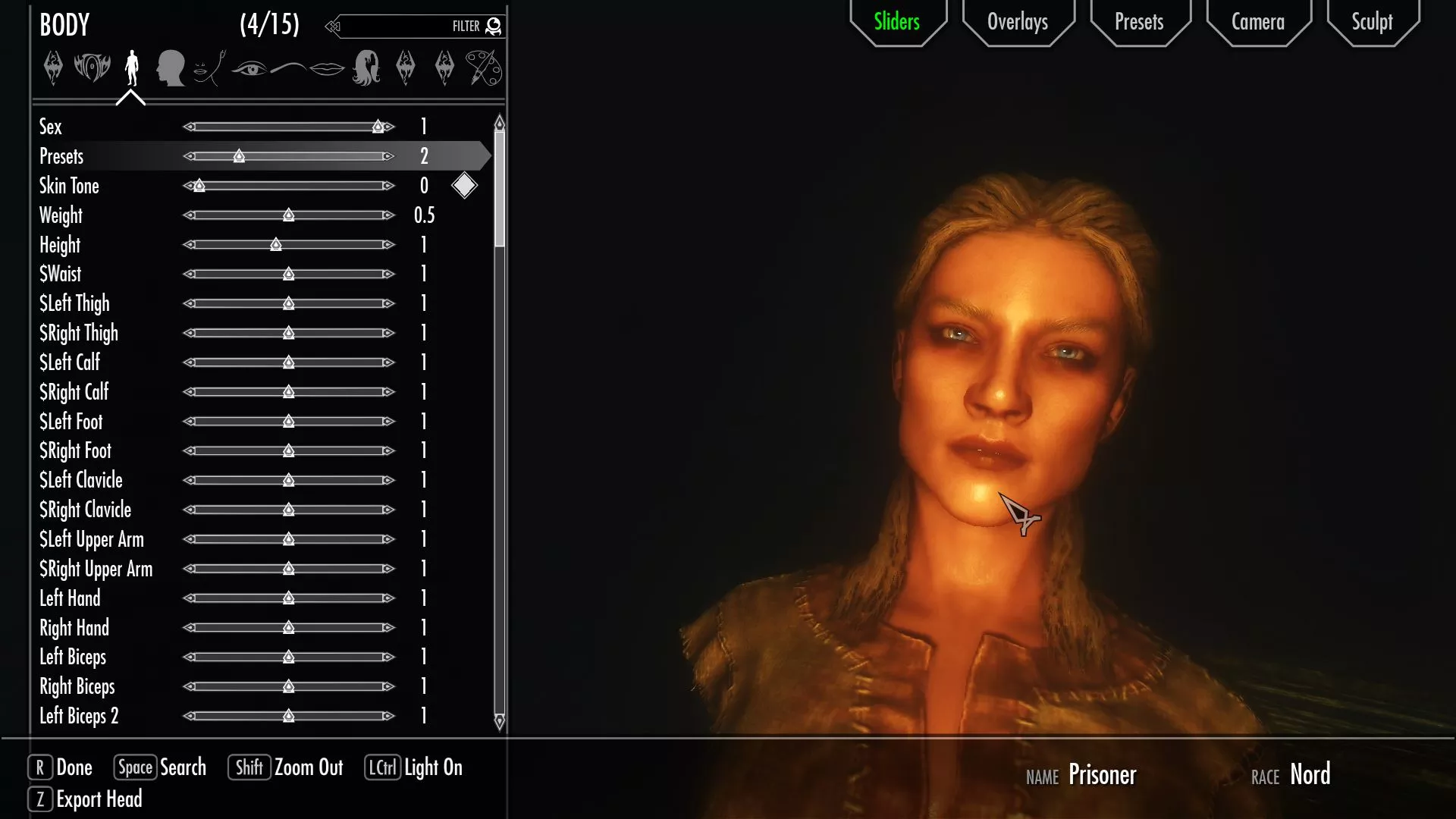
Task: Select the dragon logo icon beside the palette
Action: point(444,68)
